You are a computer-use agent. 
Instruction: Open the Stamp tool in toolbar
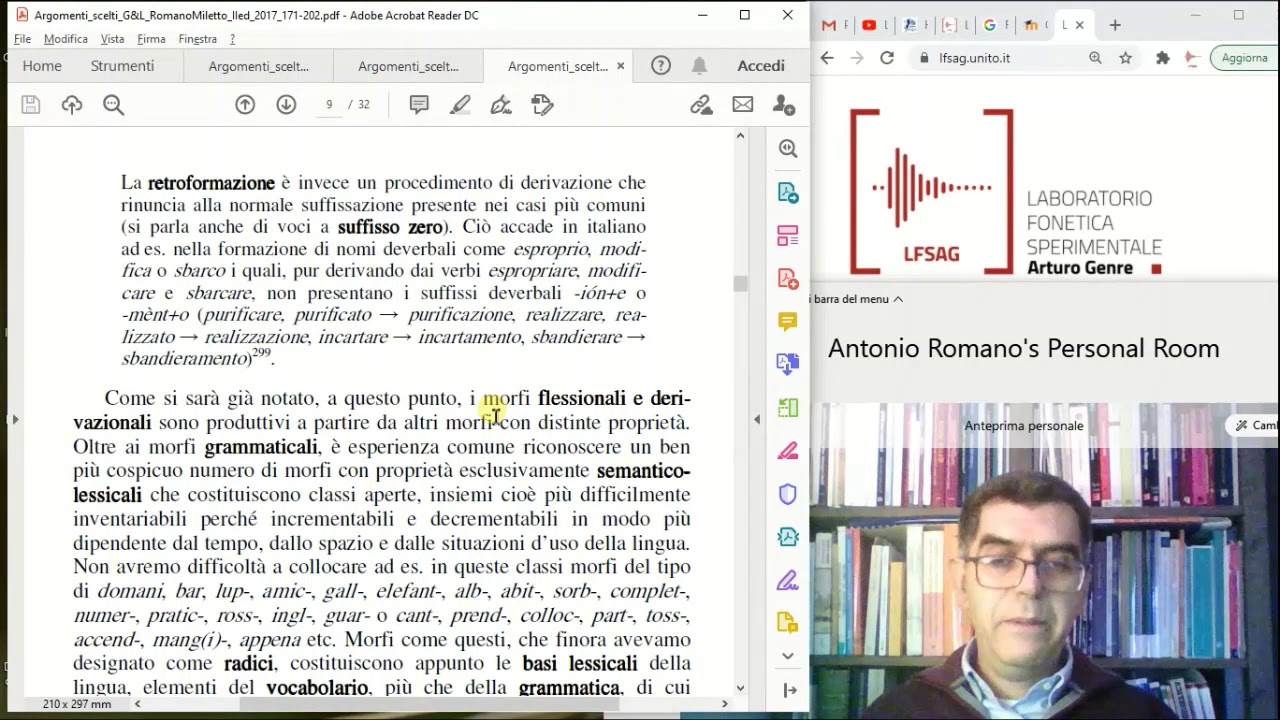[x=542, y=104]
